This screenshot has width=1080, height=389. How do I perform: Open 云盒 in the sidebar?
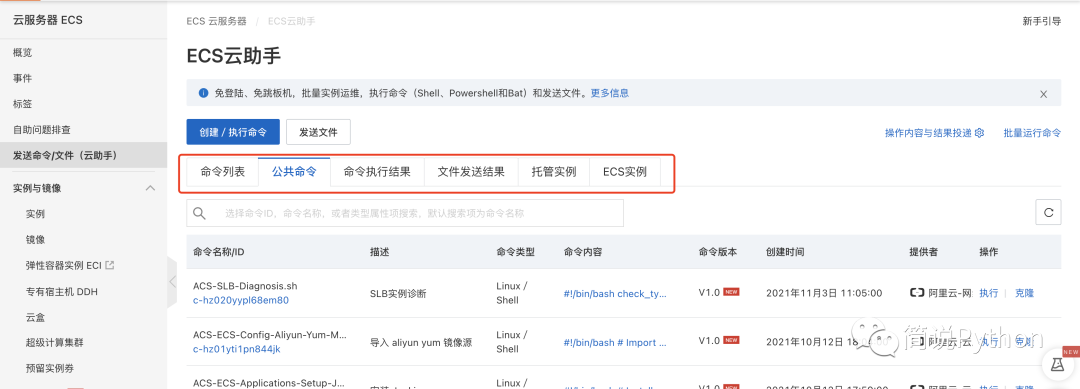coord(35,317)
